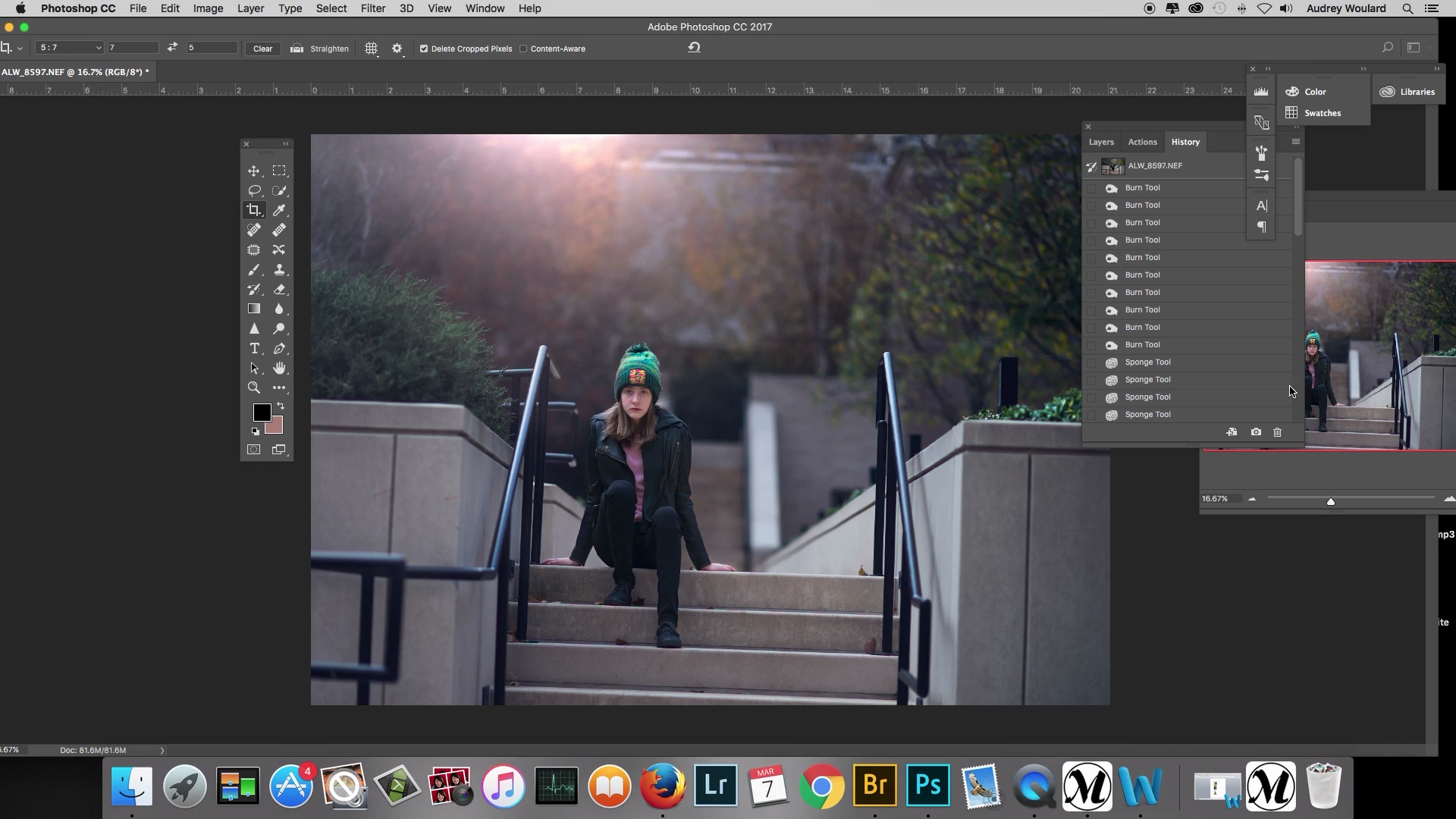Delete current history state trash icon
Image resolution: width=1456 pixels, height=819 pixels.
[x=1277, y=431]
